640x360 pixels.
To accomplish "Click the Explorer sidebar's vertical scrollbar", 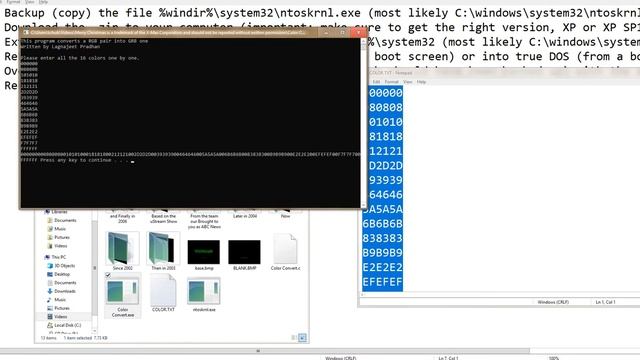I will point(94,269).
